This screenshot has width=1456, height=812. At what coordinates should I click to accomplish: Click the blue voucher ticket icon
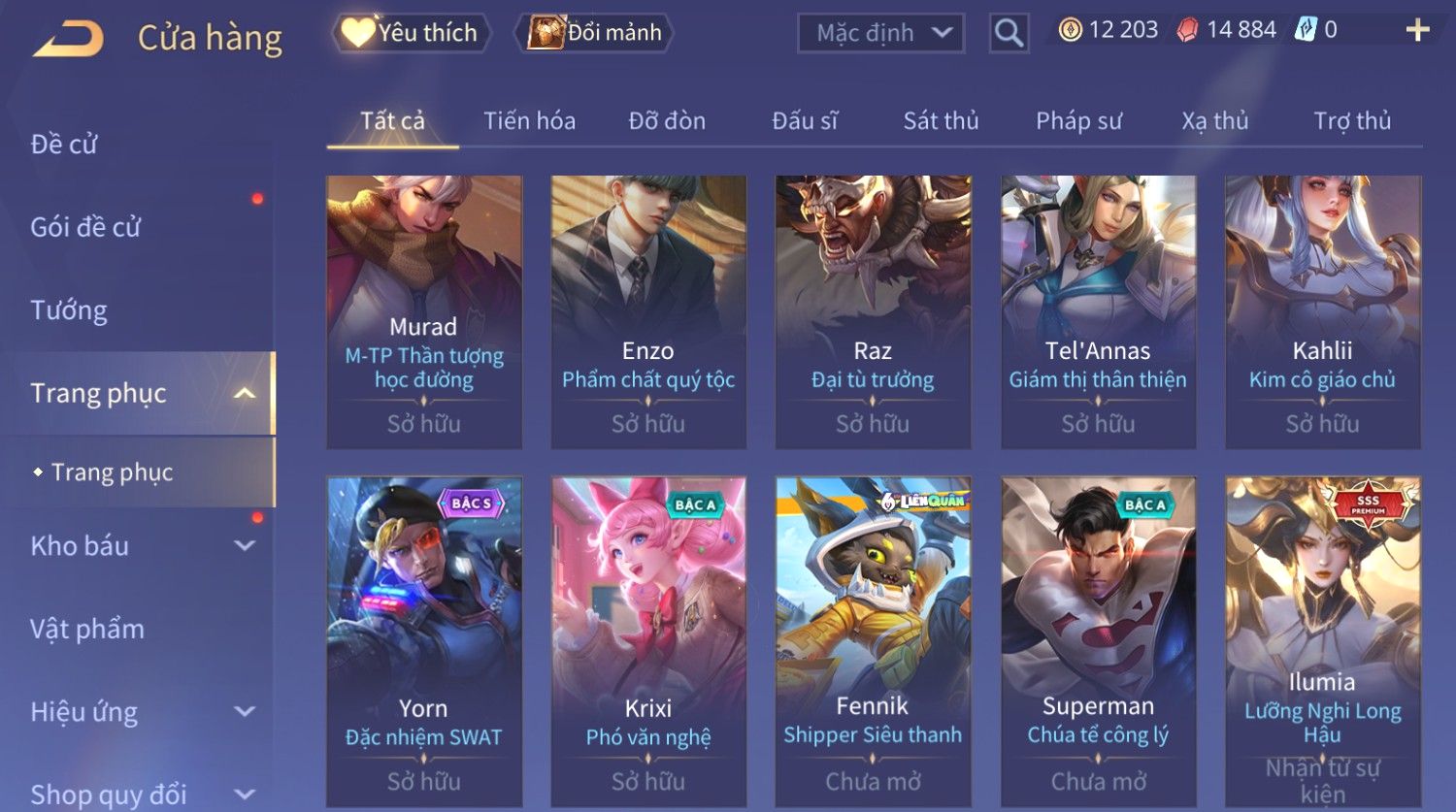click(1306, 30)
